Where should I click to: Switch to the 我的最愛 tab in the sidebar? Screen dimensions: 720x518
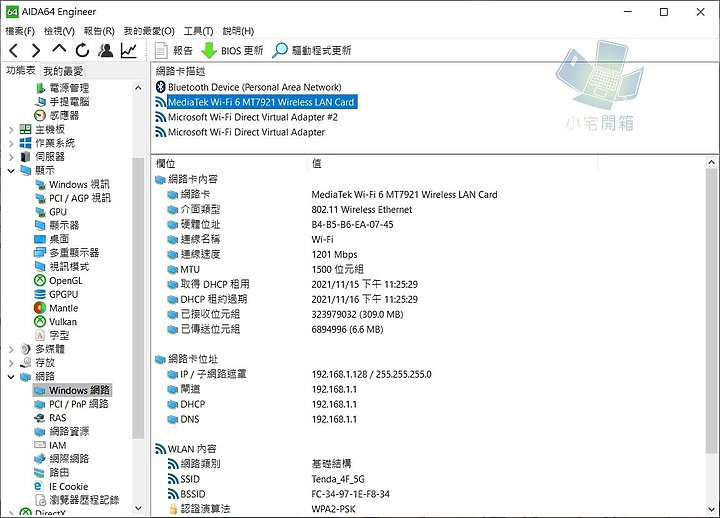point(63,71)
